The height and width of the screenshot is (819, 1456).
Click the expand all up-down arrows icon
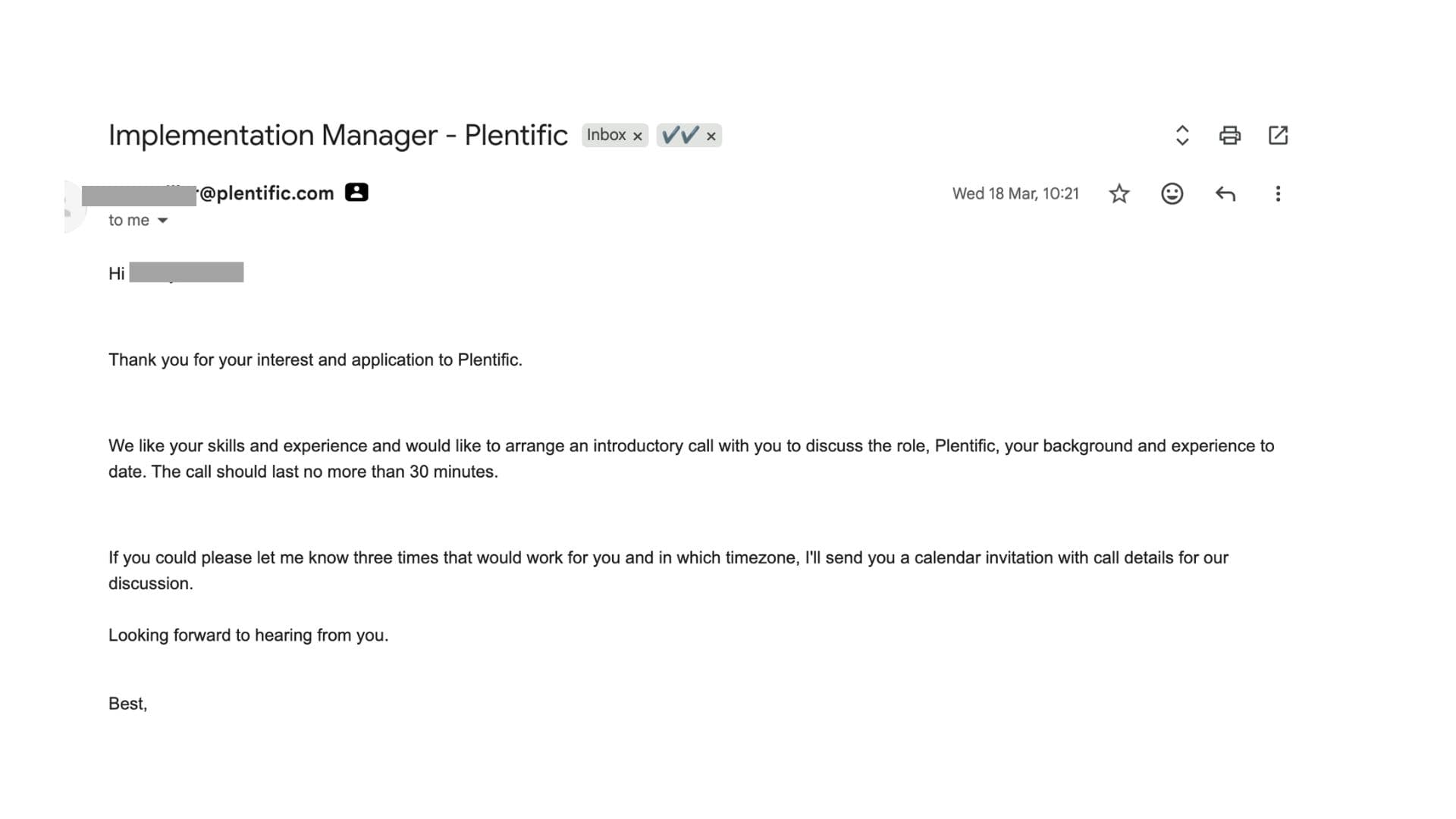[1181, 136]
